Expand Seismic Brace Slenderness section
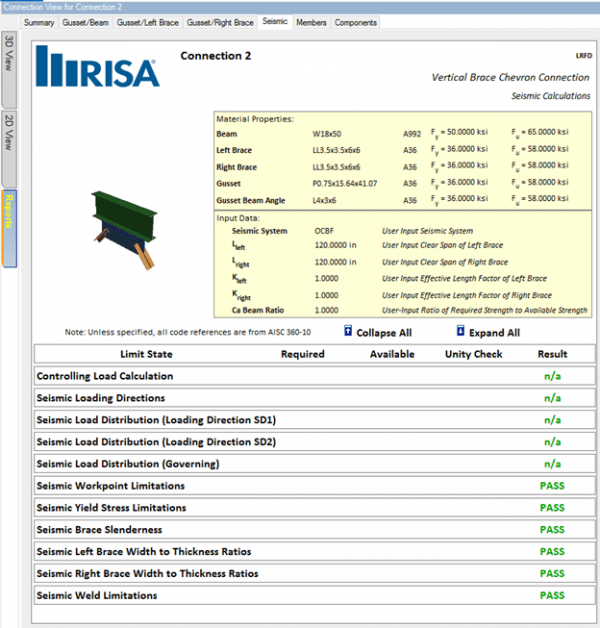 coord(99,530)
